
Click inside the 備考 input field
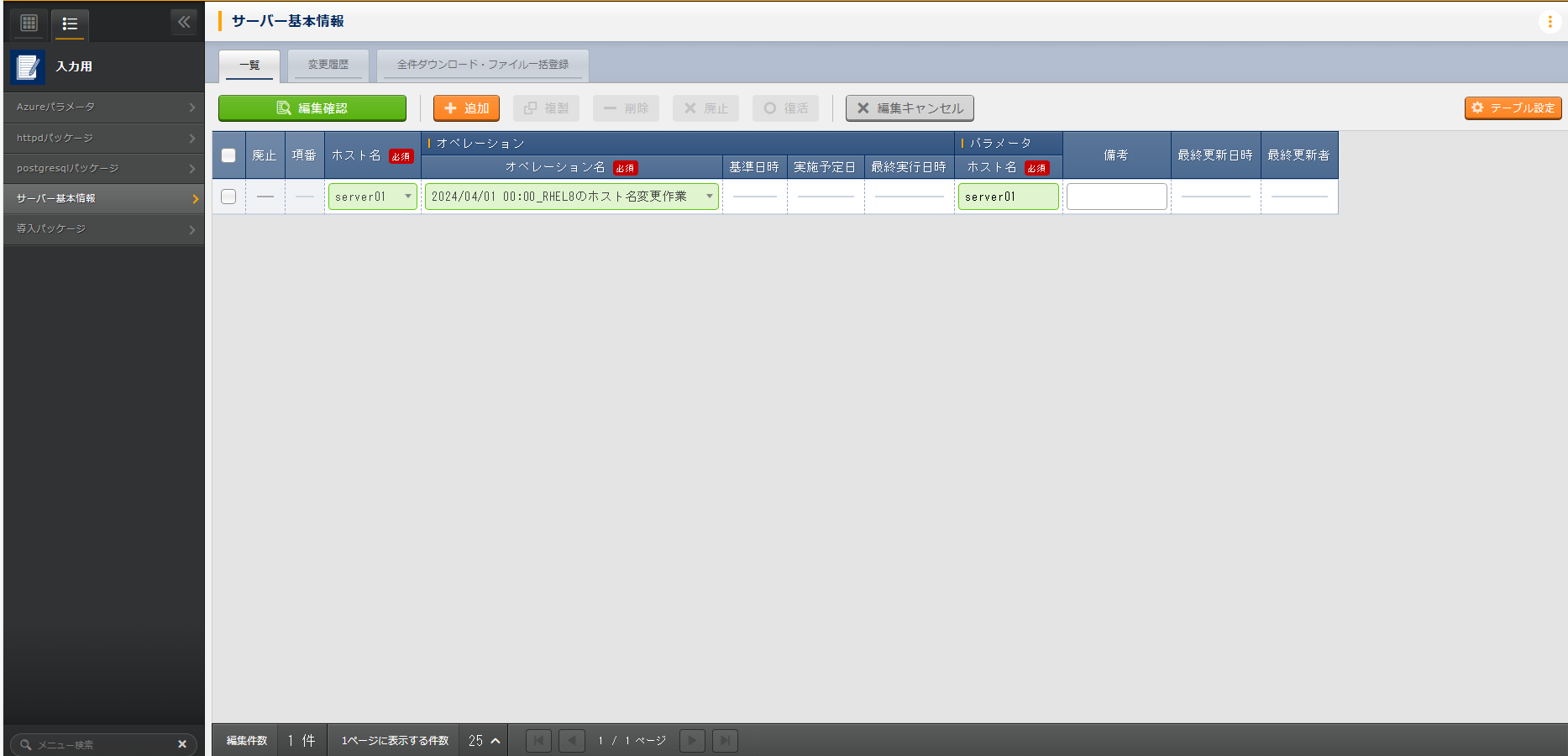[x=1116, y=196]
